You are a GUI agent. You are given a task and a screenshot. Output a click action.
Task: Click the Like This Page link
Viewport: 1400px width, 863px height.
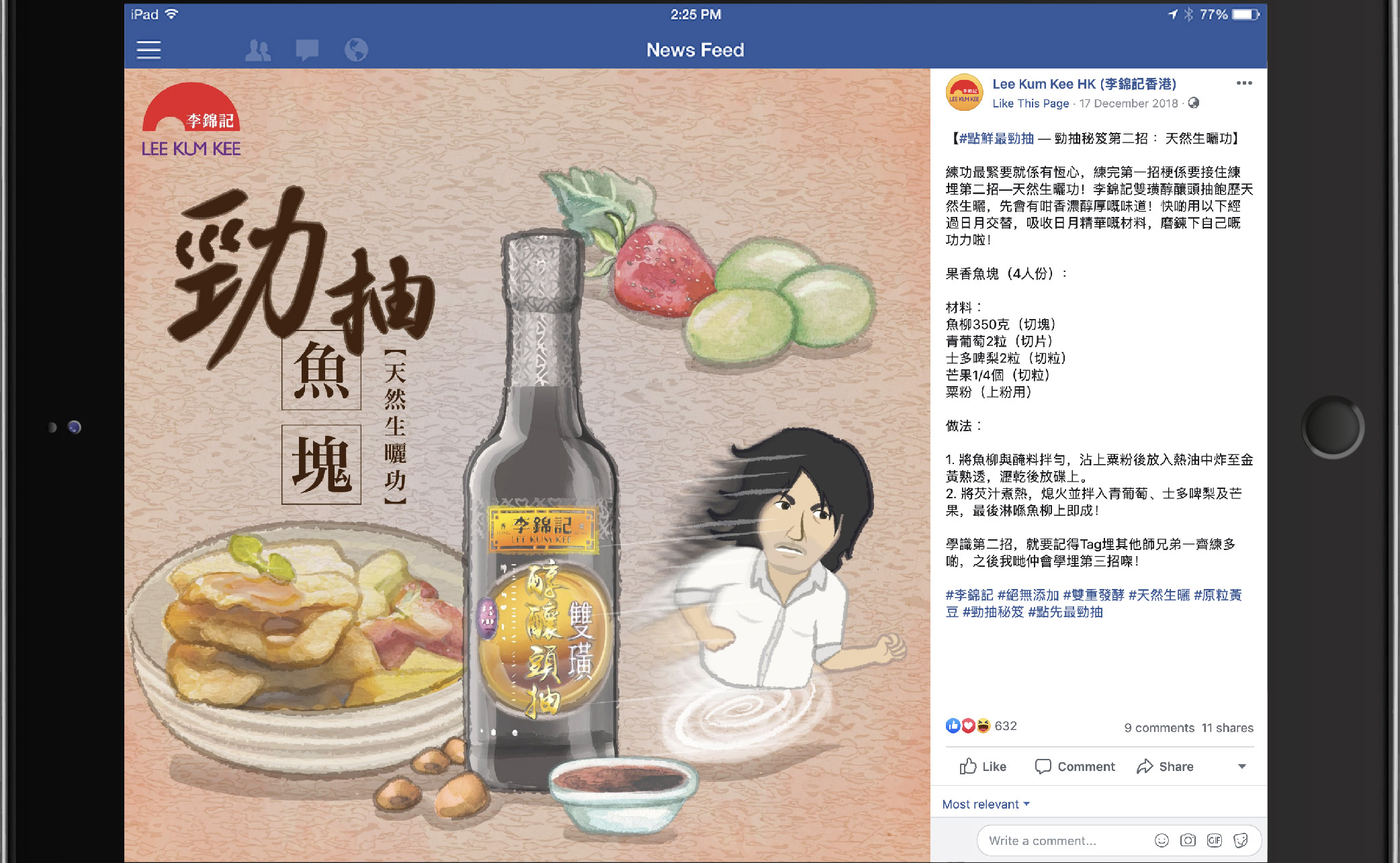[x=1031, y=103]
